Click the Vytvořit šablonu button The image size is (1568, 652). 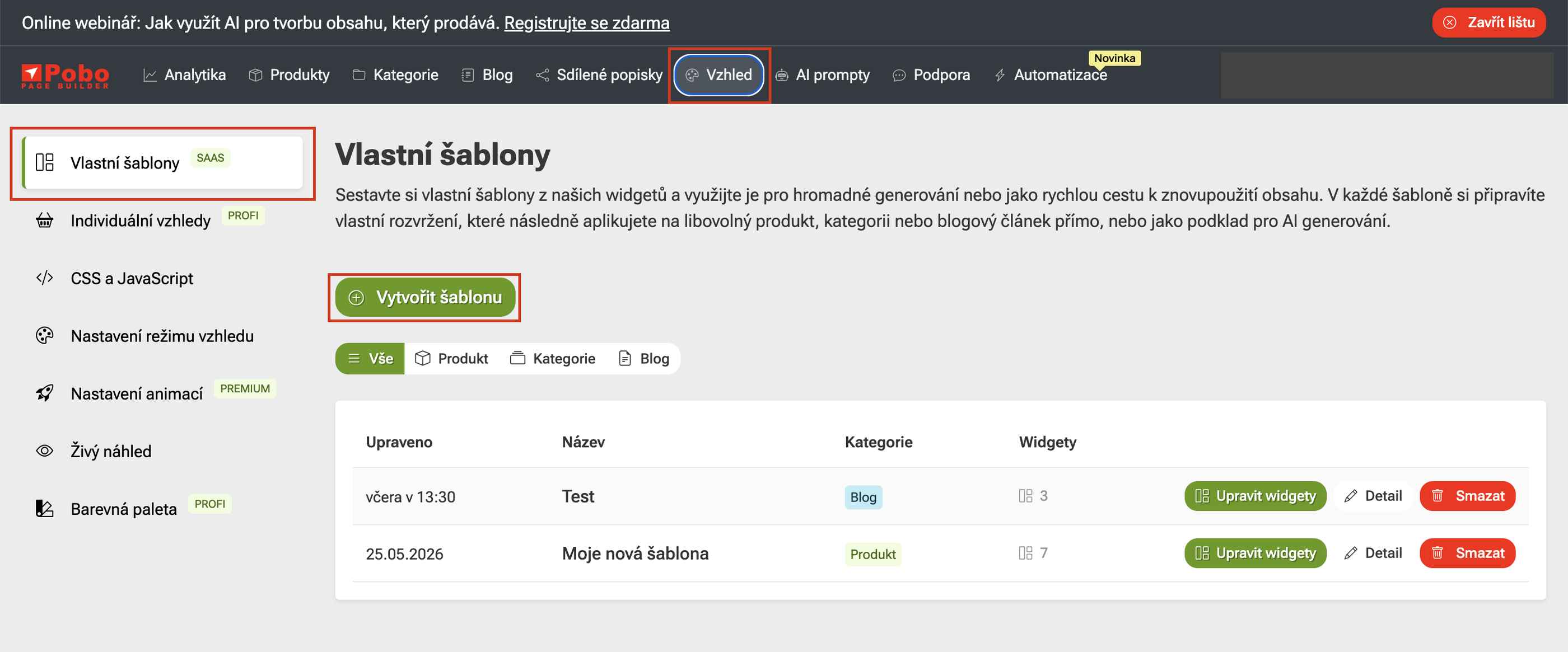point(425,297)
